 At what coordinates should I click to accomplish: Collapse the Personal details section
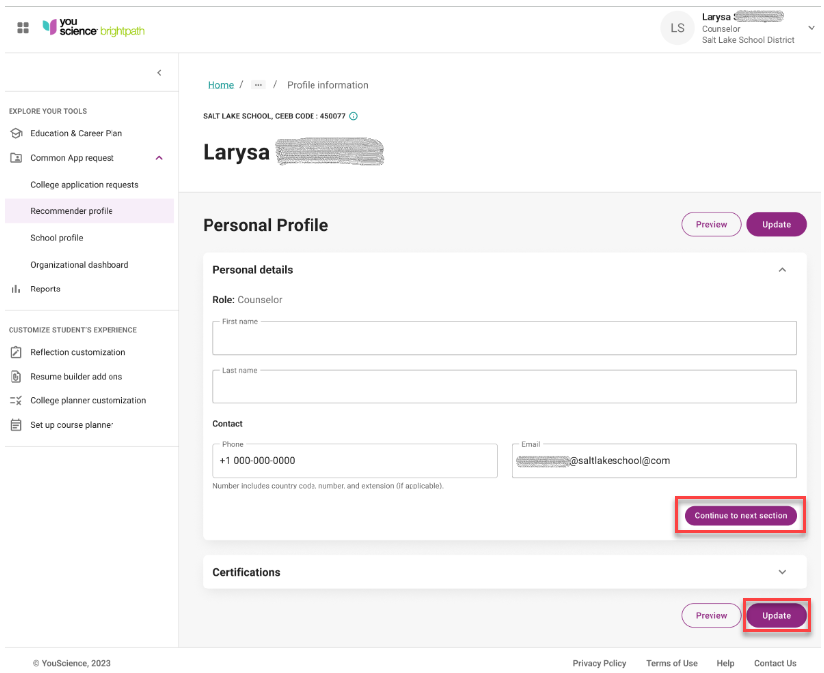782,269
